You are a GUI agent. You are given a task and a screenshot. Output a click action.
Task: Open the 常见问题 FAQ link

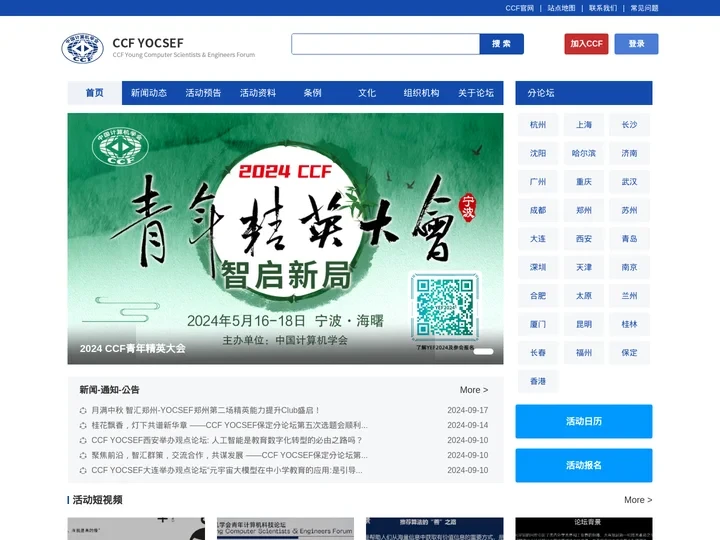click(644, 8)
